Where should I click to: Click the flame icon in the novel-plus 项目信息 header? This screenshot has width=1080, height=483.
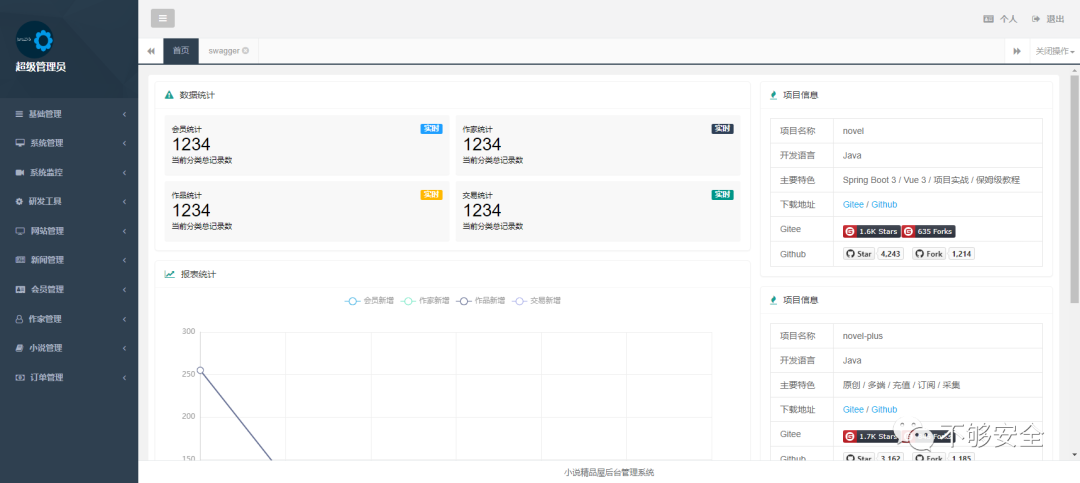pos(773,300)
